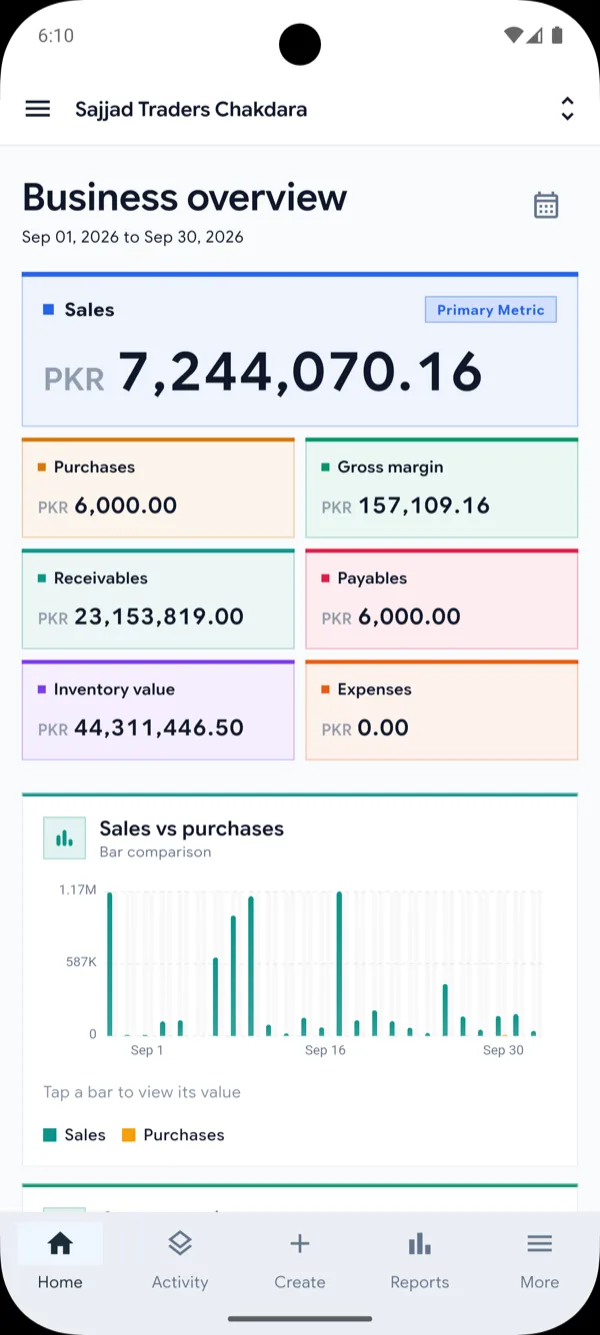This screenshot has width=600, height=1335.
Task: Tap the Home icon in bottom bar
Action: click(60, 1243)
